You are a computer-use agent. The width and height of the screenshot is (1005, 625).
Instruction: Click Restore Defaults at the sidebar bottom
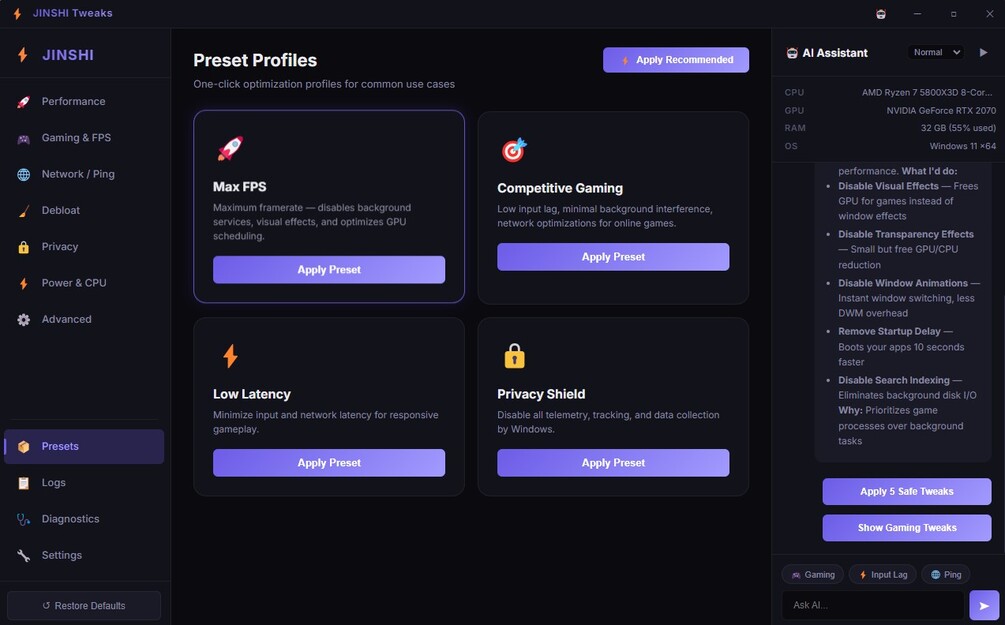click(x=84, y=606)
